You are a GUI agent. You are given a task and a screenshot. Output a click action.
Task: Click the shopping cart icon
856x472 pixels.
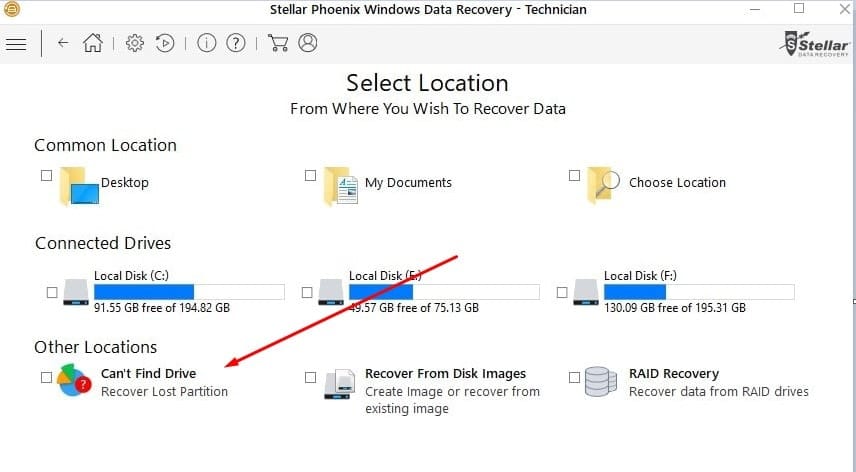(278, 43)
